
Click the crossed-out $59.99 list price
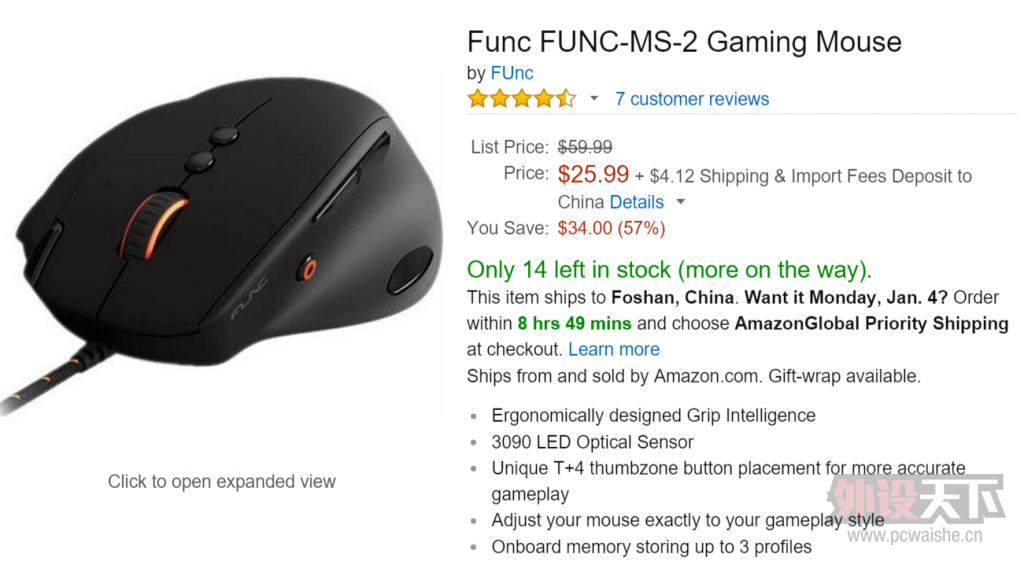[585, 147]
